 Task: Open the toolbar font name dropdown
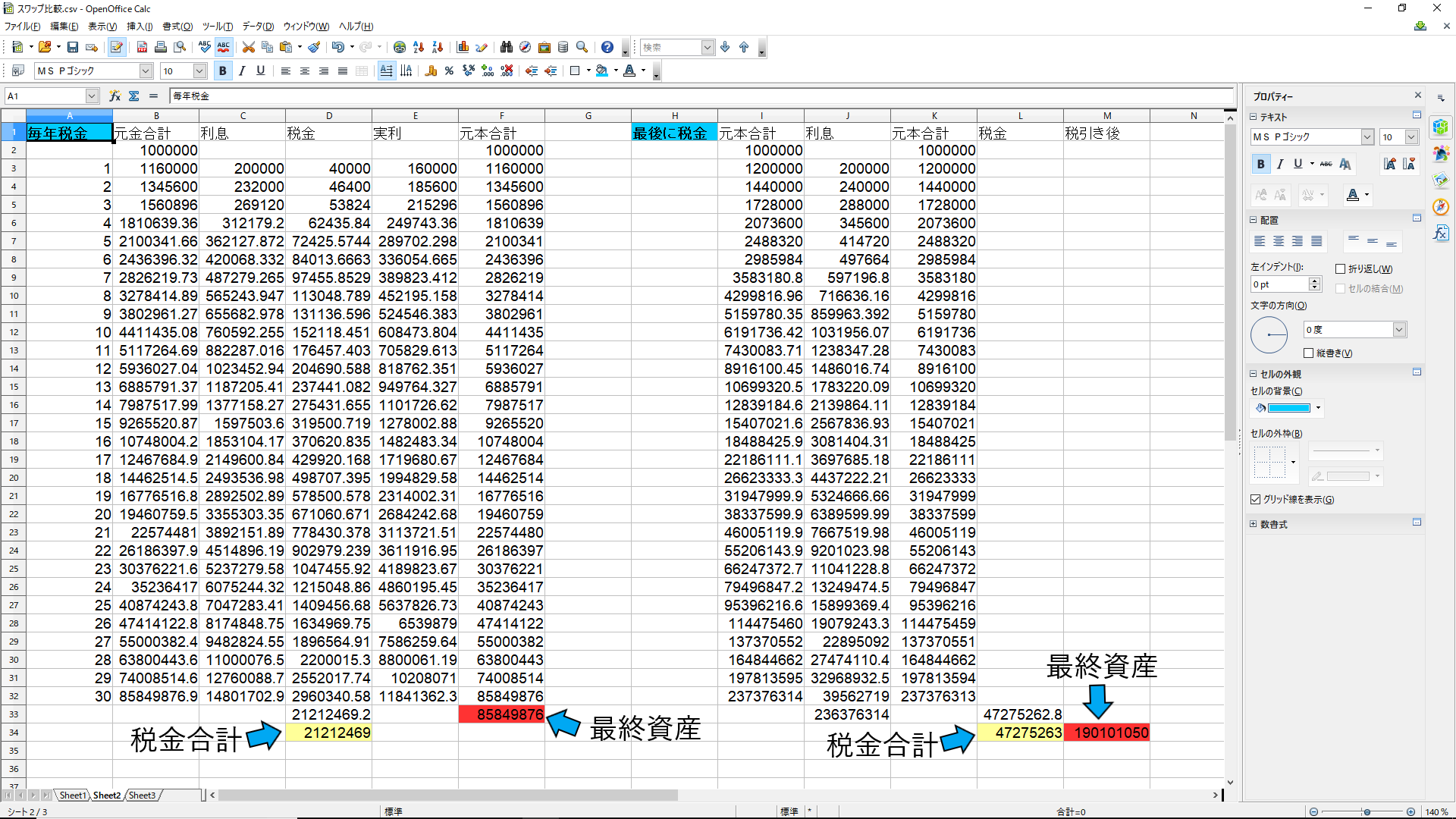coord(146,71)
